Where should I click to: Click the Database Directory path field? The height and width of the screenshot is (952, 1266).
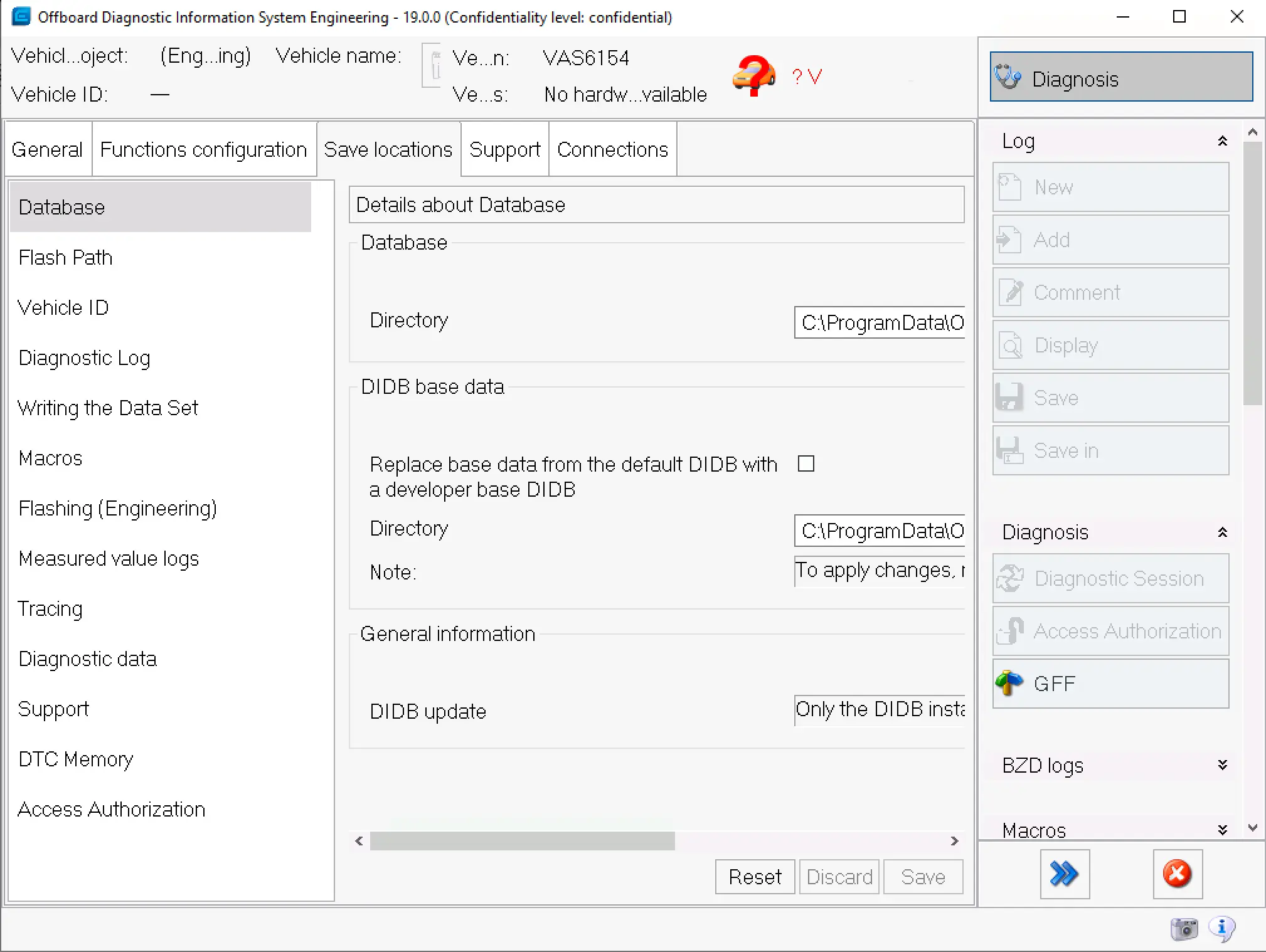880,322
